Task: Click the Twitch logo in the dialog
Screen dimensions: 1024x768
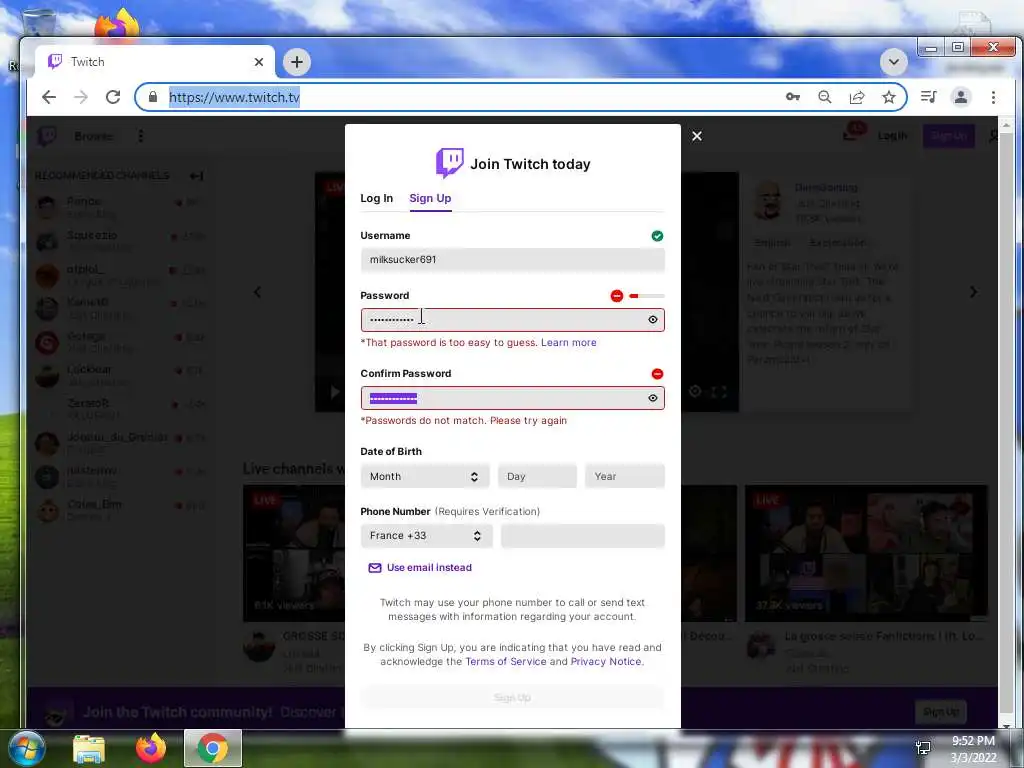Action: pos(449,163)
